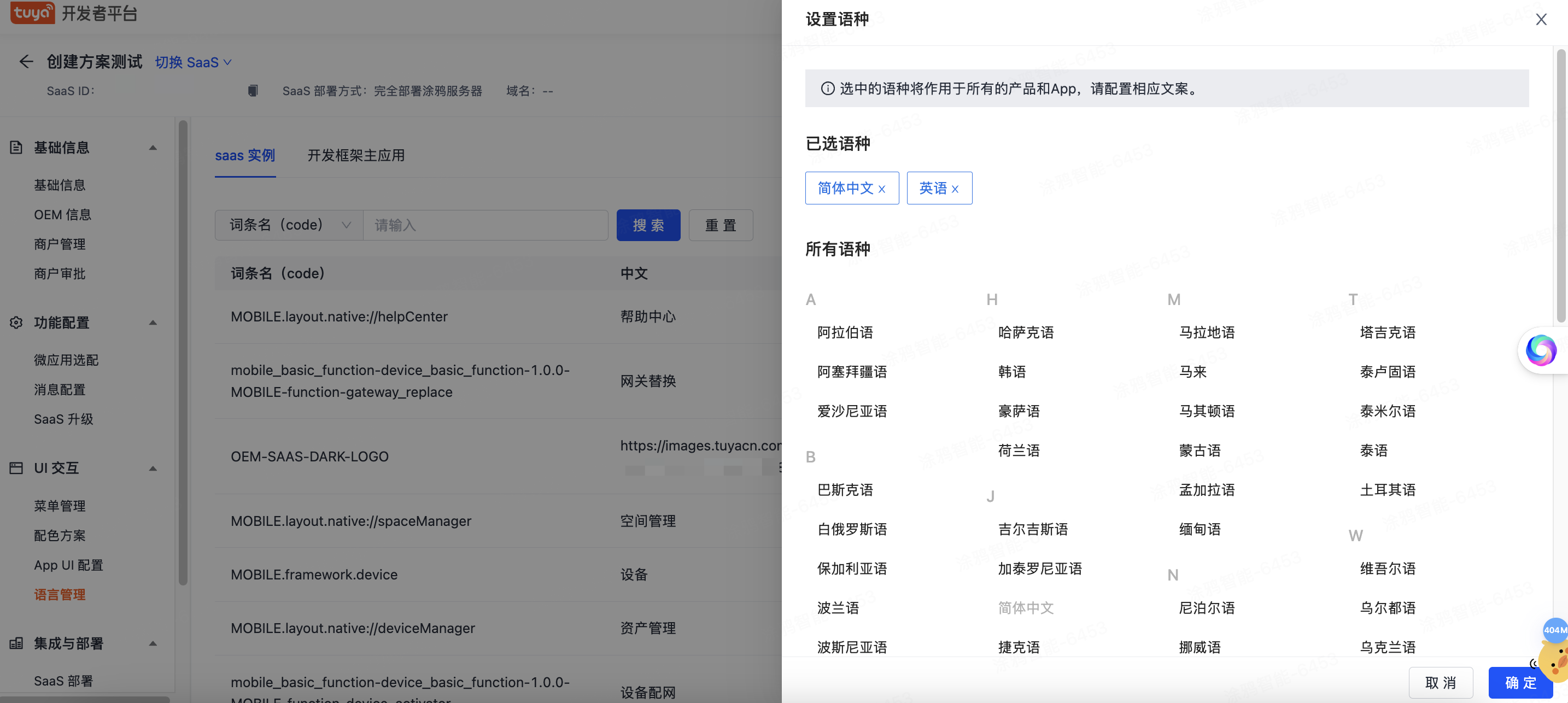1568x703 pixels.
Task: Click the 取消 cancel button
Action: [1440, 682]
